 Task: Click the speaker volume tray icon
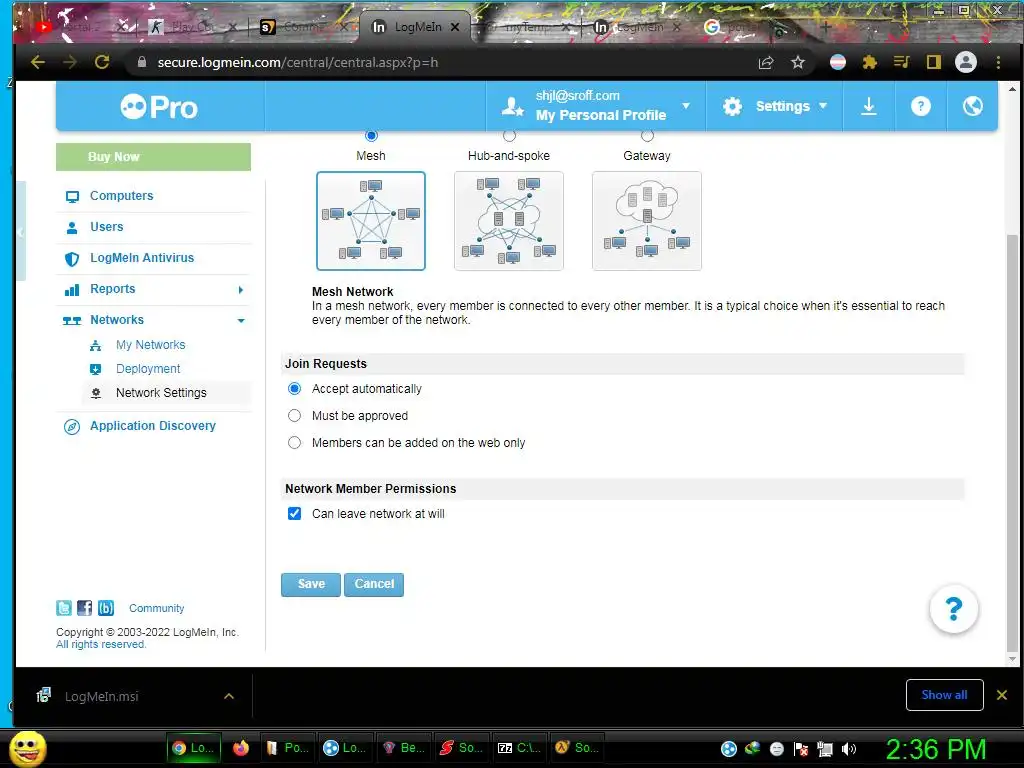(x=849, y=749)
